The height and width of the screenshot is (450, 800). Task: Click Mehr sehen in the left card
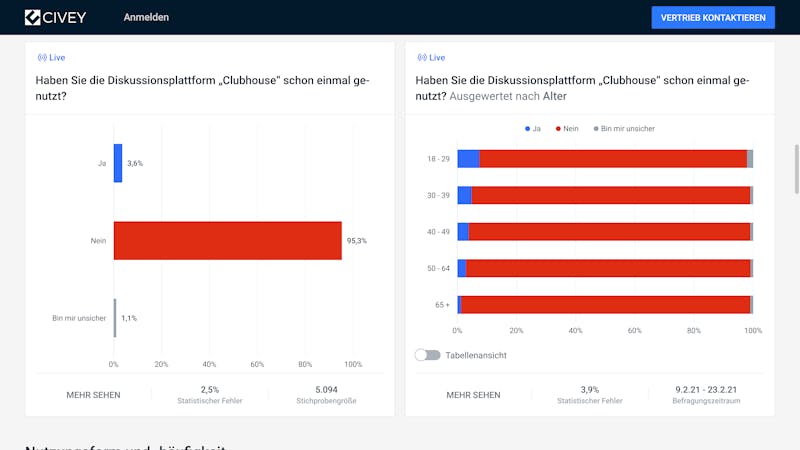pos(93,395)
